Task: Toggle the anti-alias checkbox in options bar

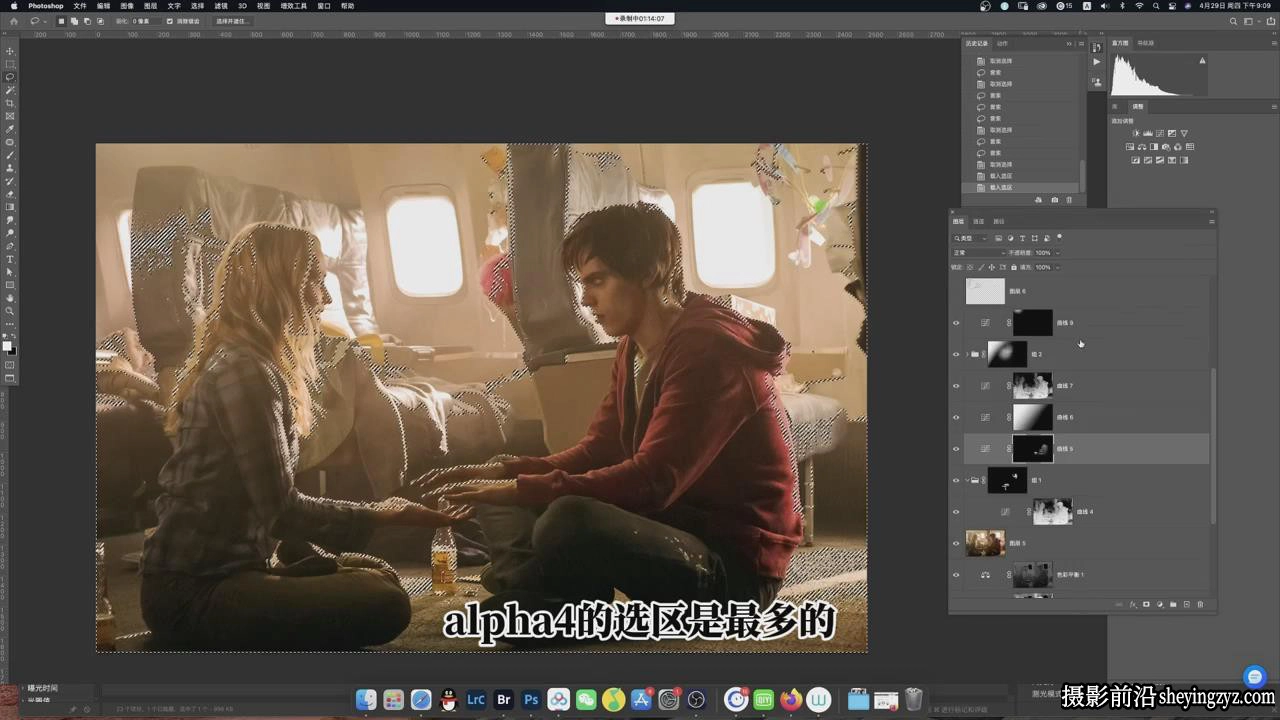Action: 169,21
